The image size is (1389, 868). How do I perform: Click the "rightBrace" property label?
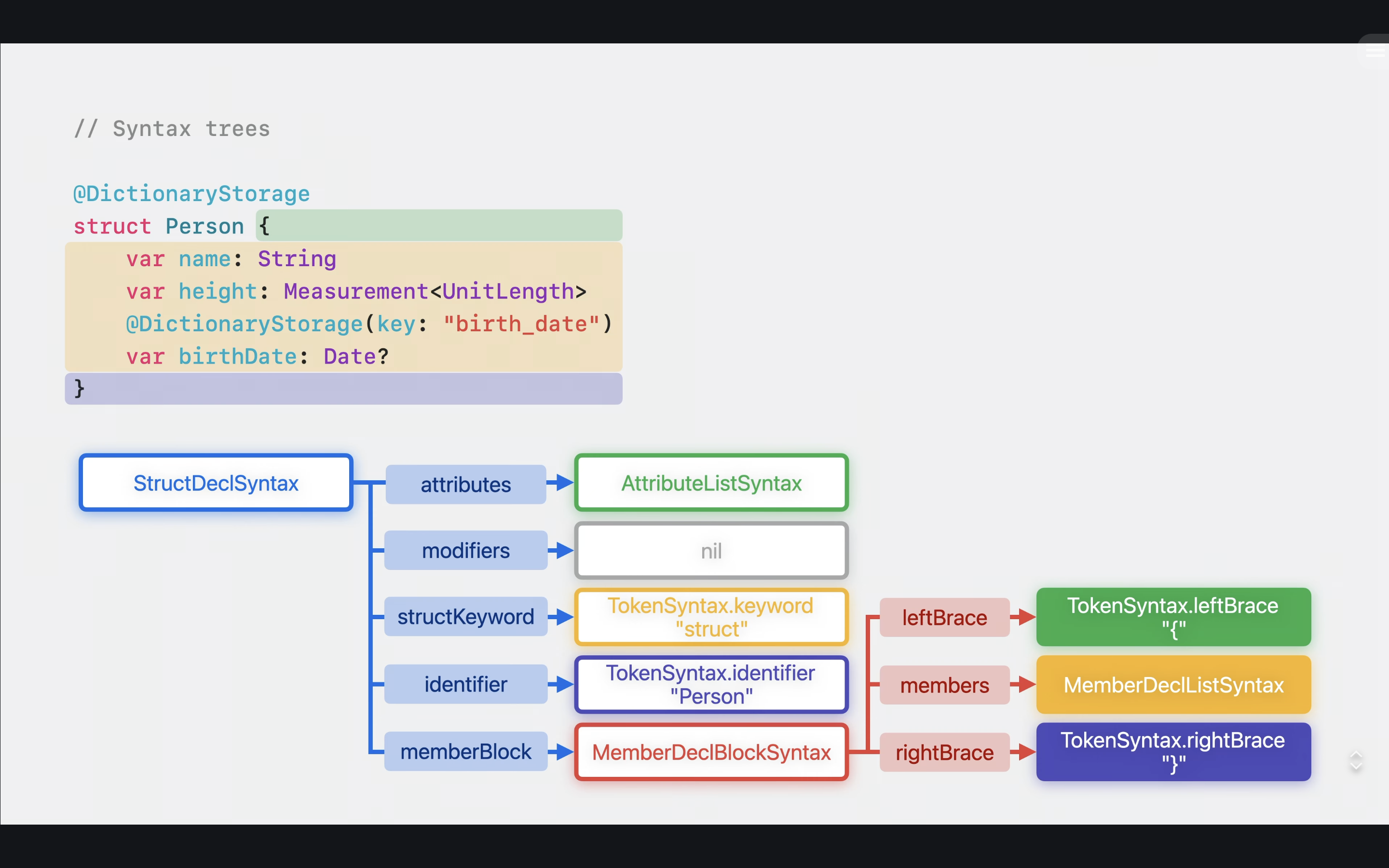tap(944, 752)
